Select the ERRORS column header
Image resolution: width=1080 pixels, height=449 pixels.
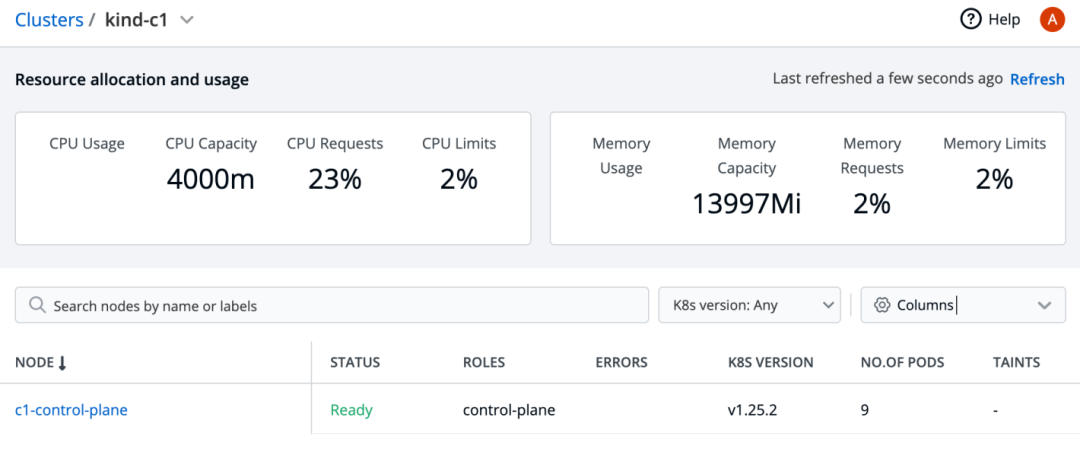click(621, 362)
